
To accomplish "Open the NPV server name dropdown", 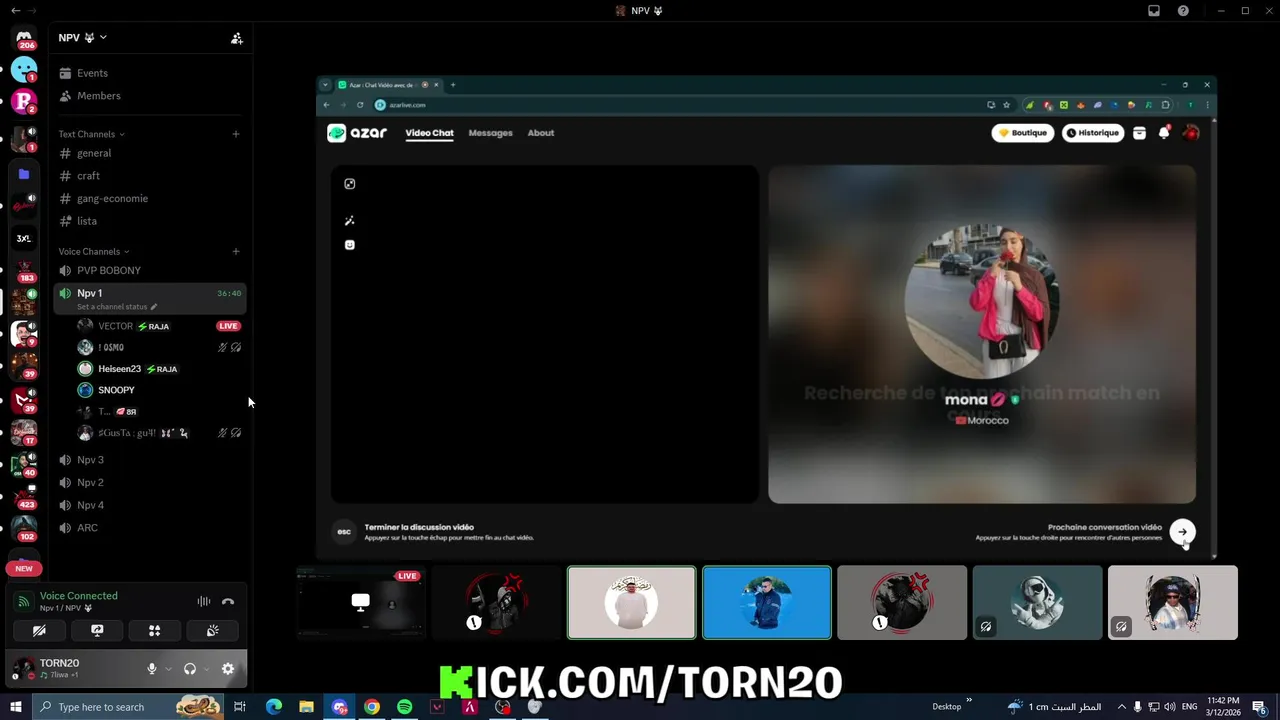I will click(83, 38).
